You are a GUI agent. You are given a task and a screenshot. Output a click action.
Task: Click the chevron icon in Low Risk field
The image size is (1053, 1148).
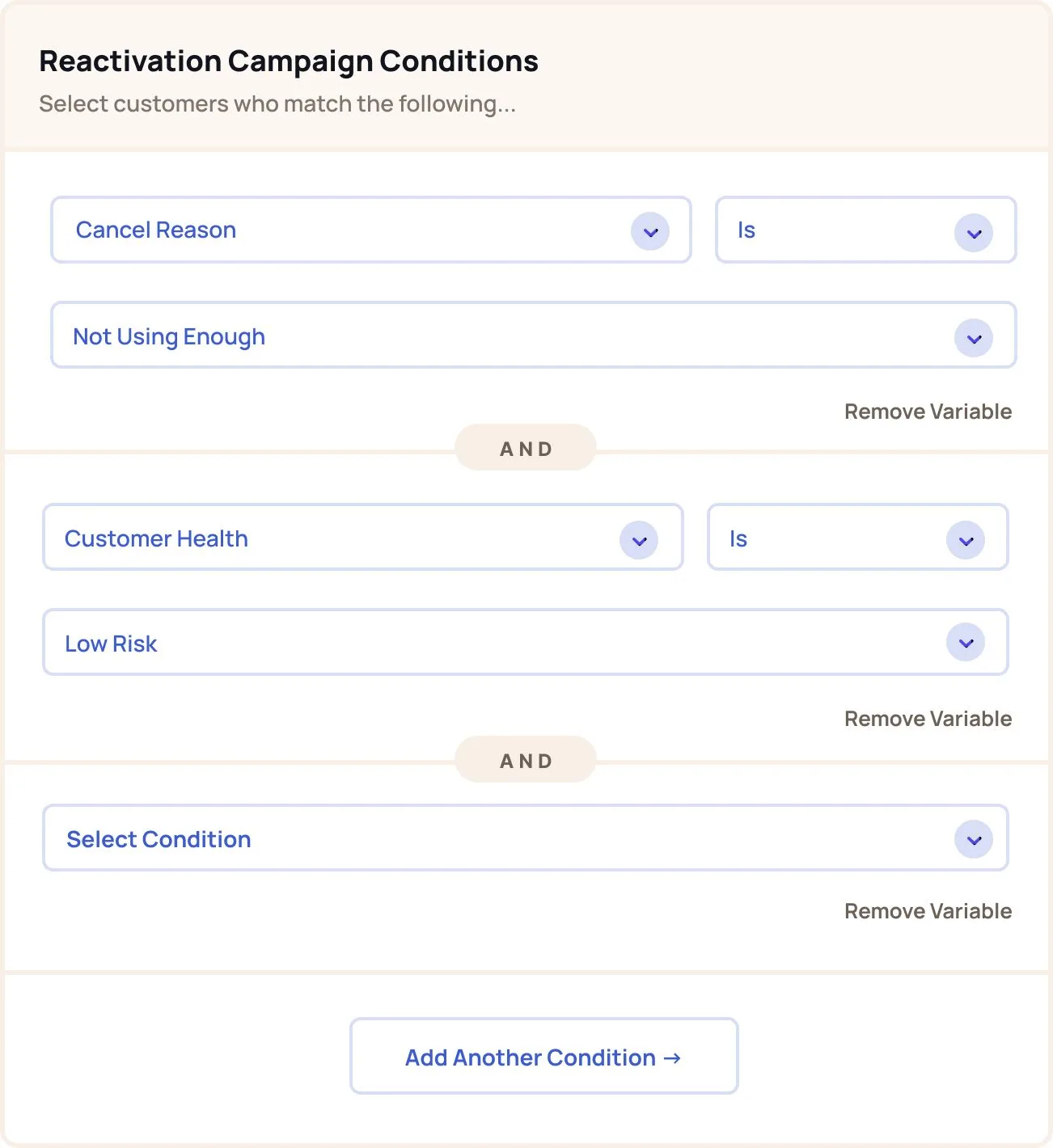(966, 643)
